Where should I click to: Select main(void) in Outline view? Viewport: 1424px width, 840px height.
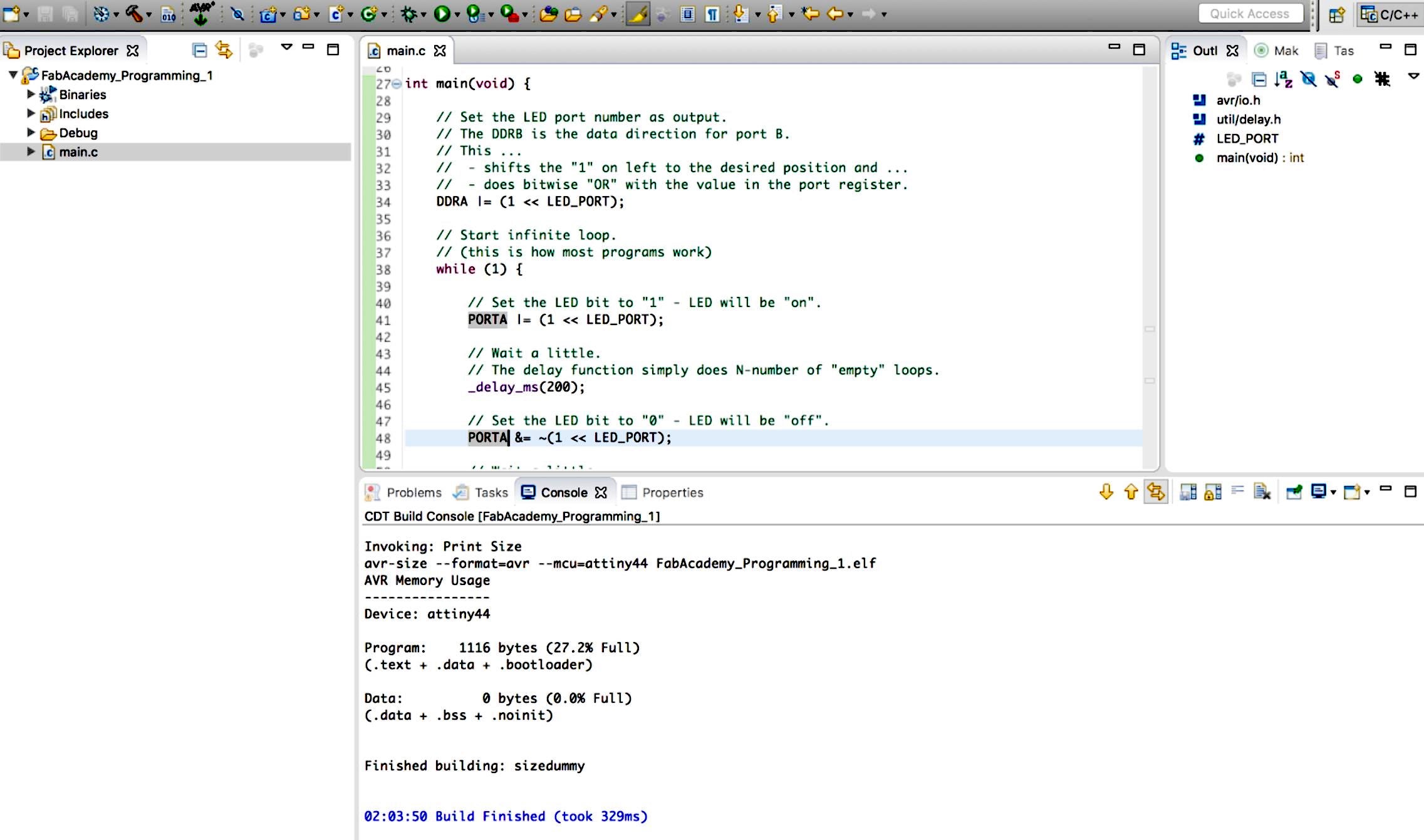click(1259, 158)
